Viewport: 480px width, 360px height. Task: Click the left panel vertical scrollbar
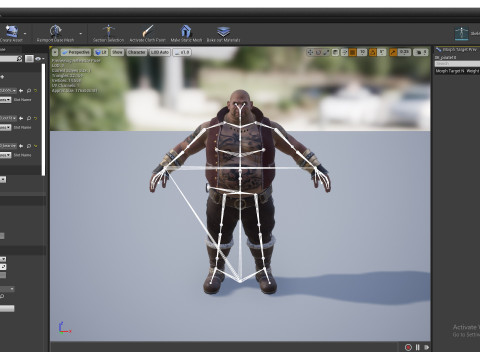[43, 119]
